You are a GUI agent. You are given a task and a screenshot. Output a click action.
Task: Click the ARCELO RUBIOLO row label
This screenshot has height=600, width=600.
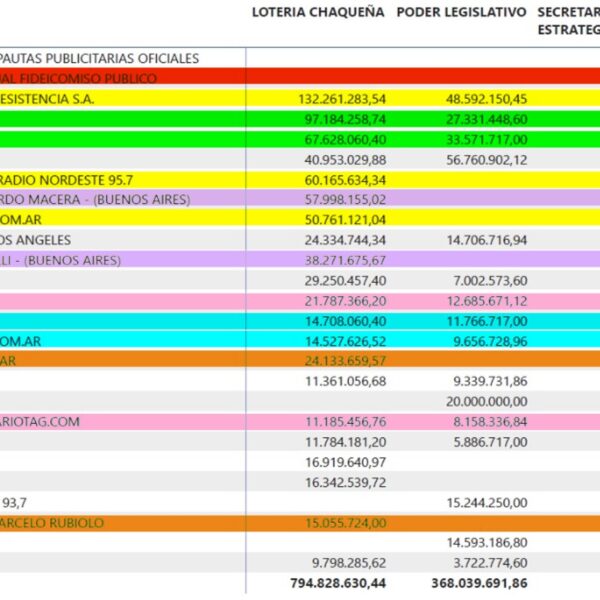click(x=52, y=523)
